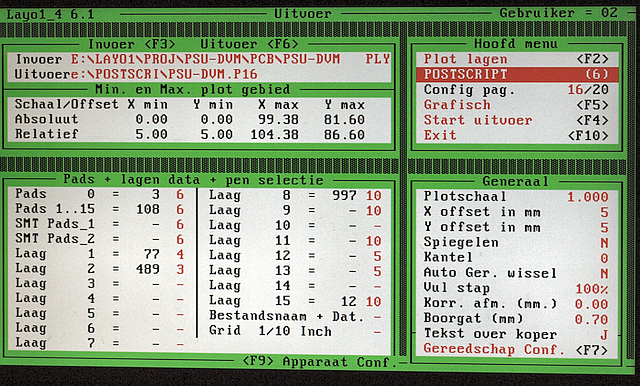The image size is (640, 386).
Task: Select Plot lagen menu entry
Action: click(x=516, y=59)
